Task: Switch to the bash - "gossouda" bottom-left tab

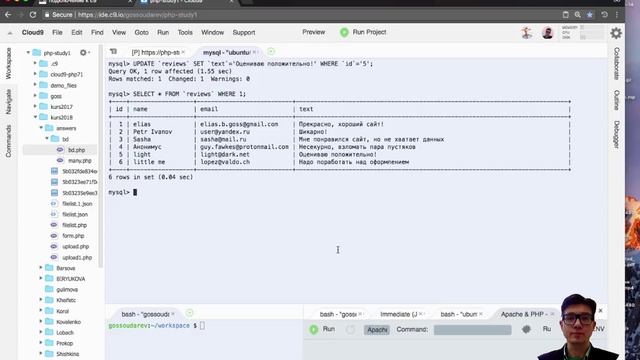Action: (145, 314)
